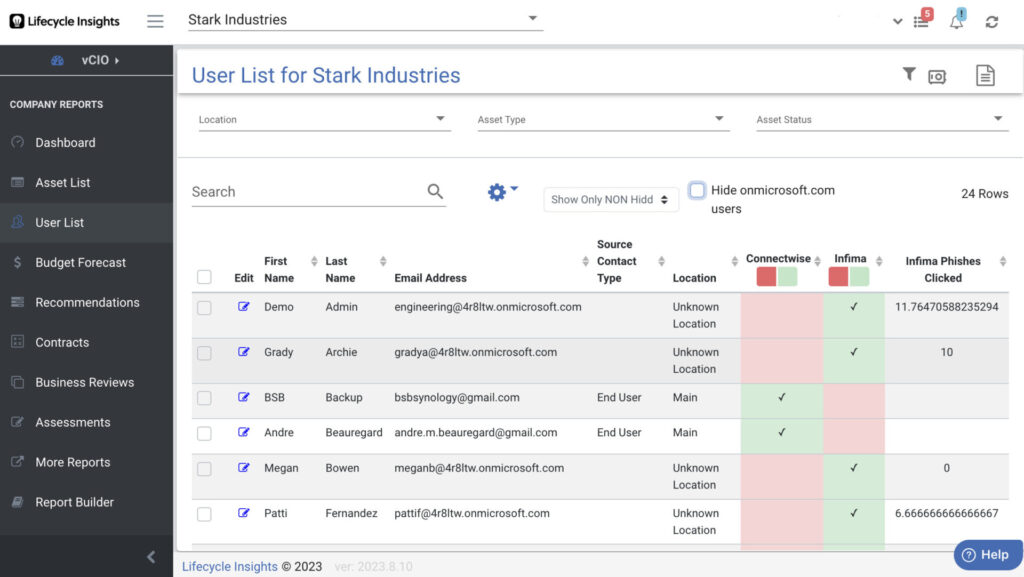
Task: Sort by Infima Phishes Clicked column arrows
Action: tap(1003, 261)
